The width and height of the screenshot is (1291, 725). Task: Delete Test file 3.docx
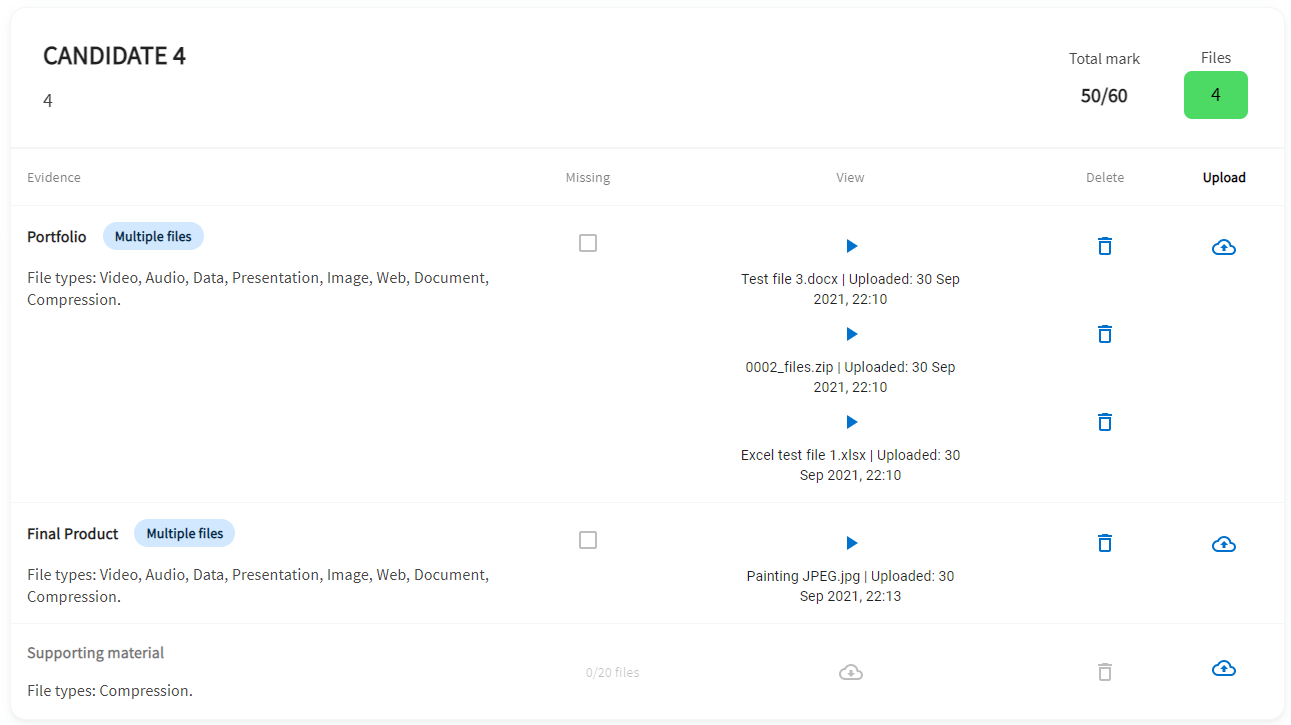coord(1105,246)
